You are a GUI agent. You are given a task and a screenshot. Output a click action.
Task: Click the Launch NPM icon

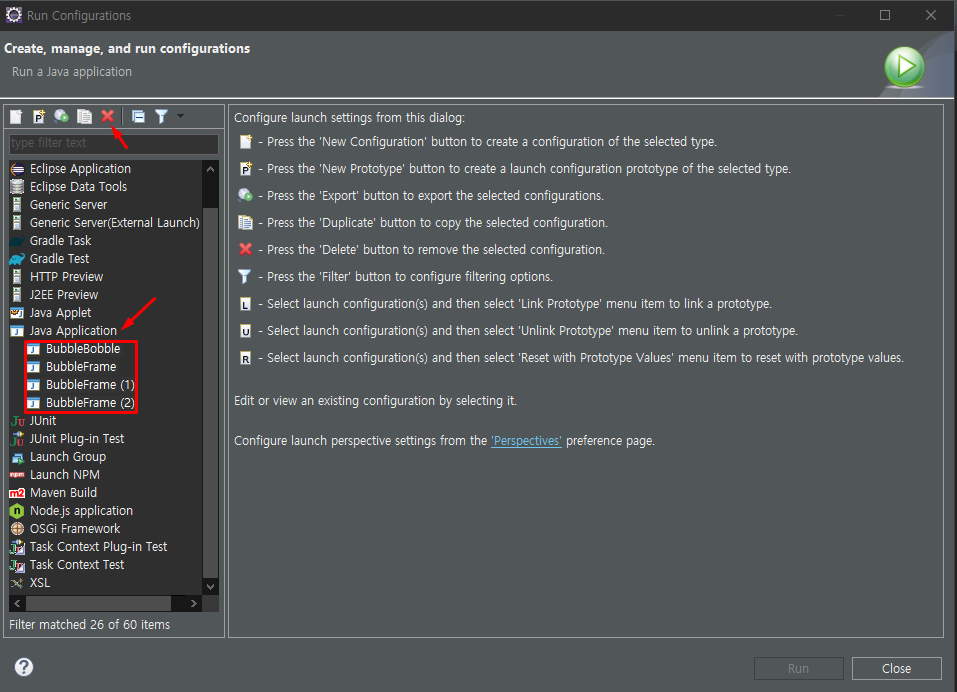pyautogui.click(x=17, y=475)
